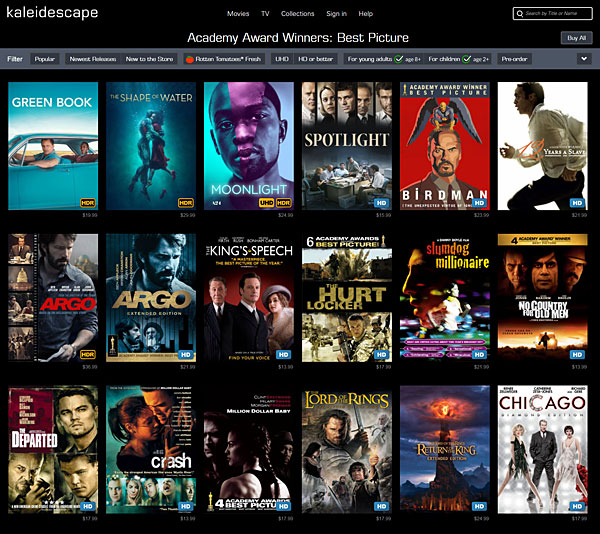Click the $24.99 price under Moonlight

point(286,215)
